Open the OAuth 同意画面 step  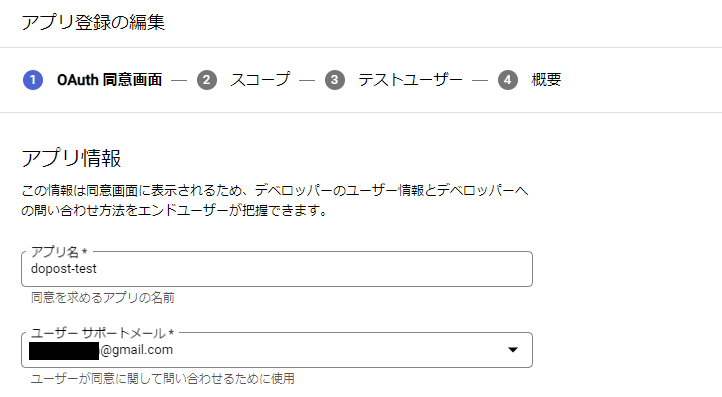(110, 80)
